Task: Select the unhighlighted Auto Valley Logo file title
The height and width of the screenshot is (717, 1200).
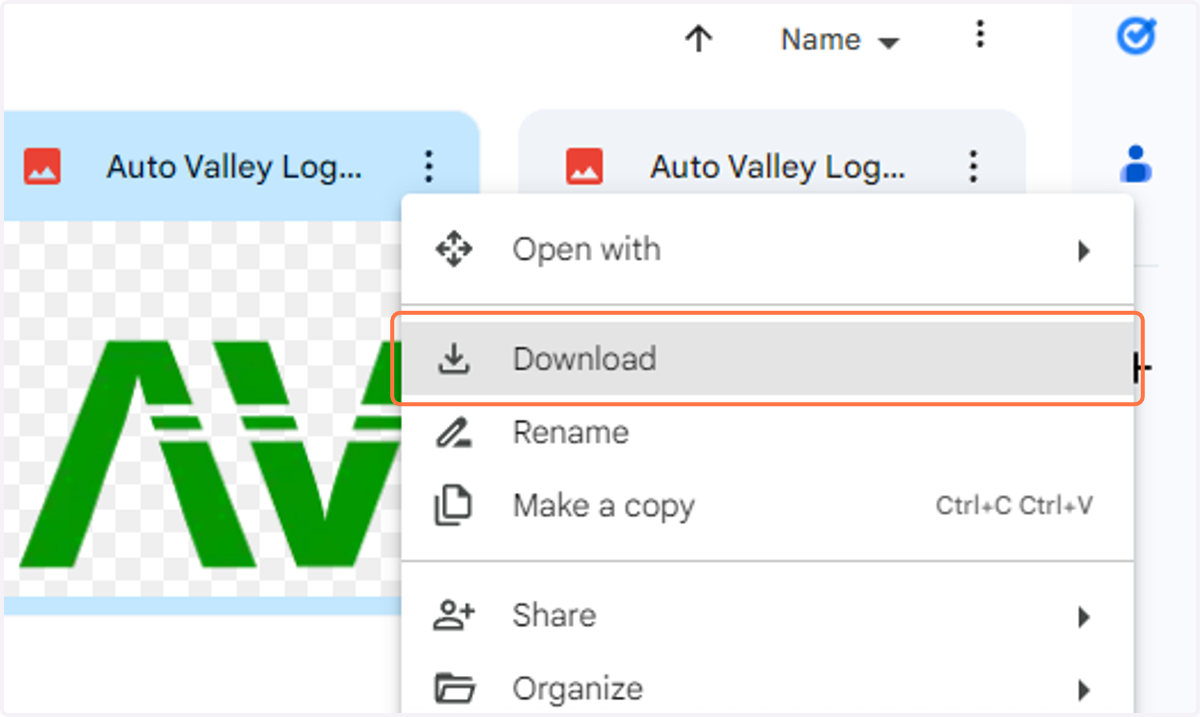Action: [778, 167]
